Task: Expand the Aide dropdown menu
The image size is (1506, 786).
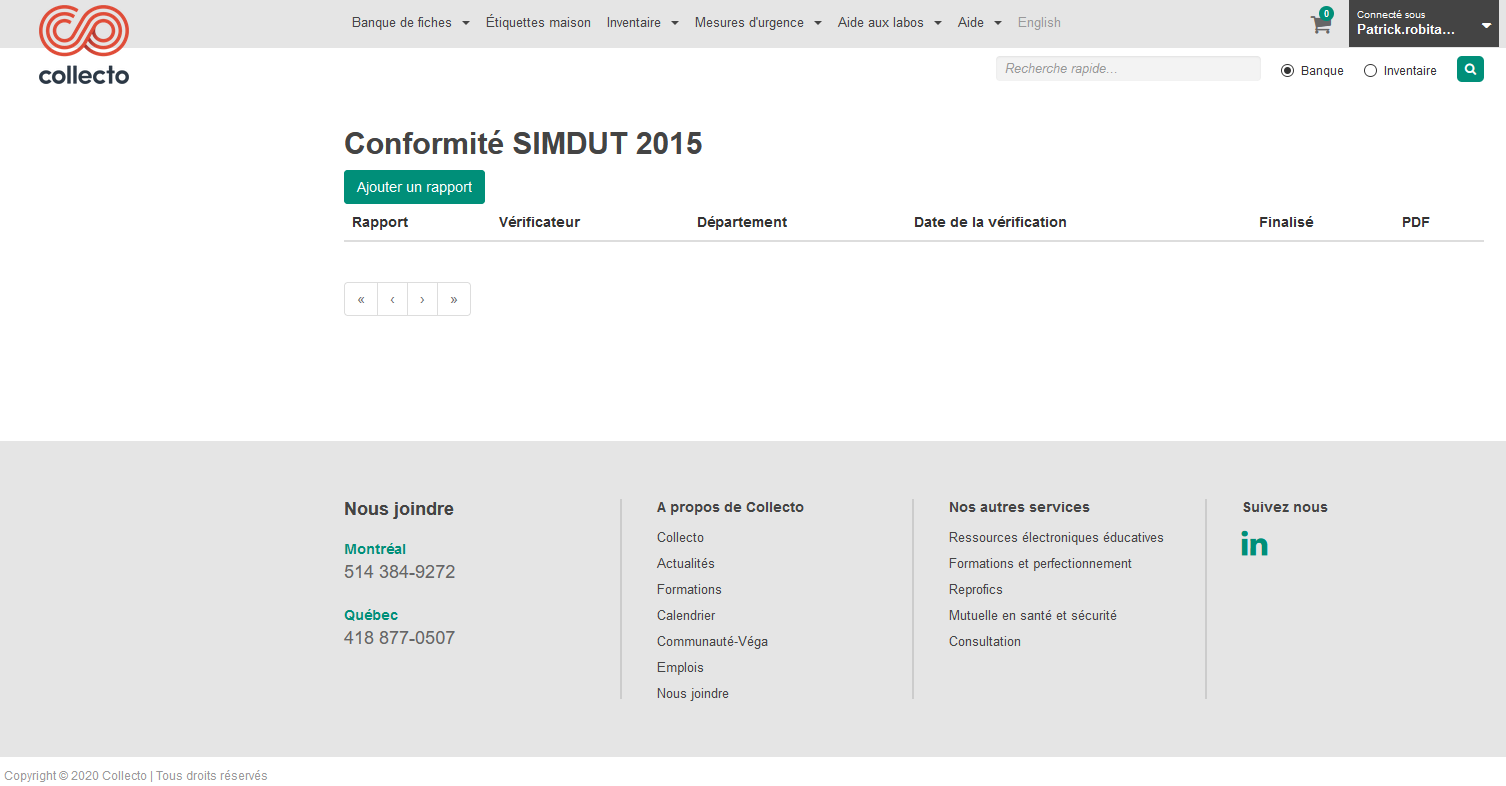Action: pos(980,23)
